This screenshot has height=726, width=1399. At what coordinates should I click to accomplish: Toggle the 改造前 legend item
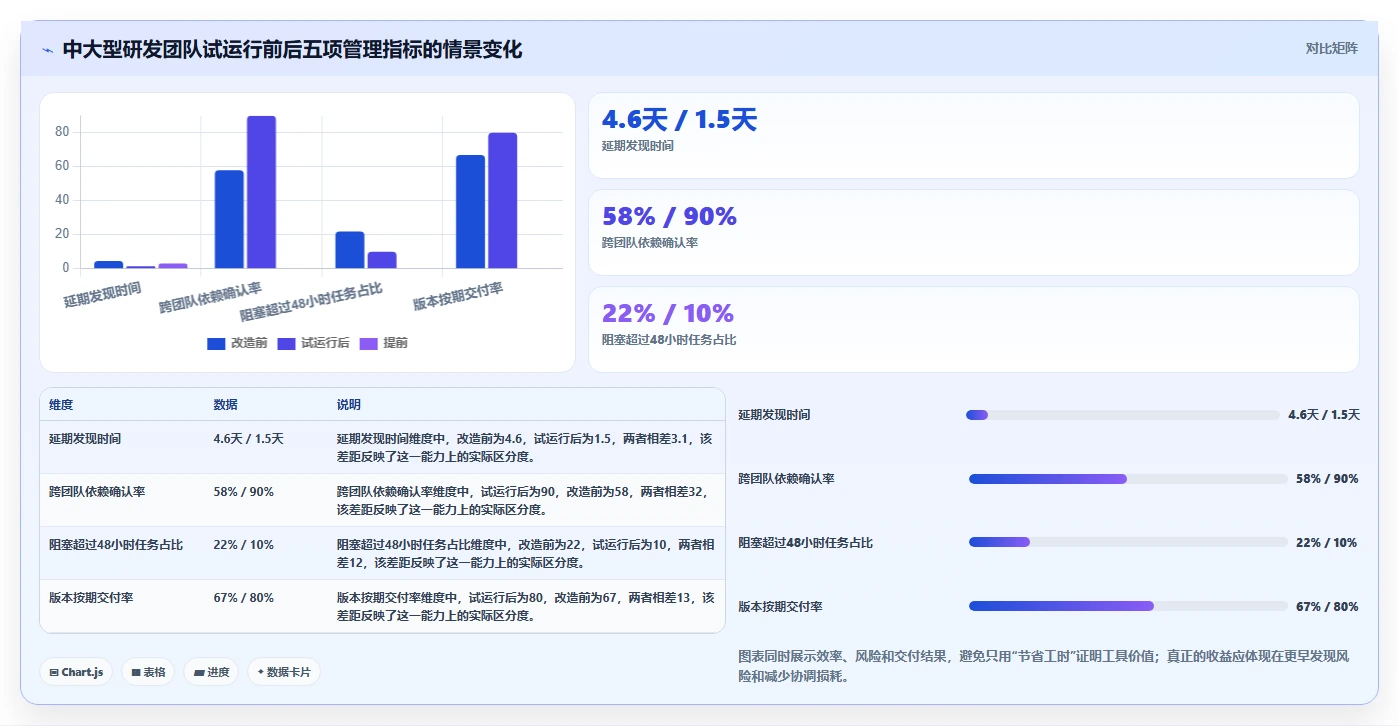point(237,343)
